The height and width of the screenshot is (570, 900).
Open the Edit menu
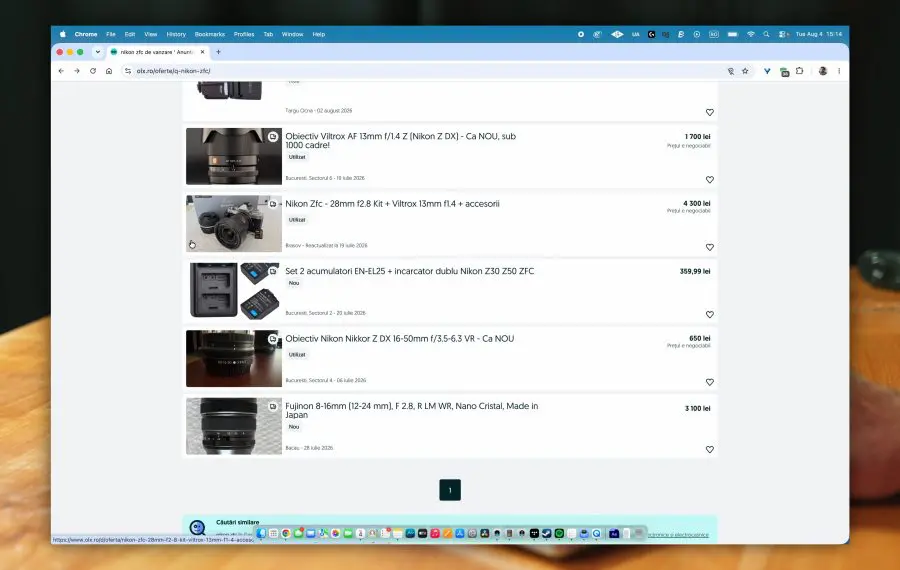tap(130, 34)
